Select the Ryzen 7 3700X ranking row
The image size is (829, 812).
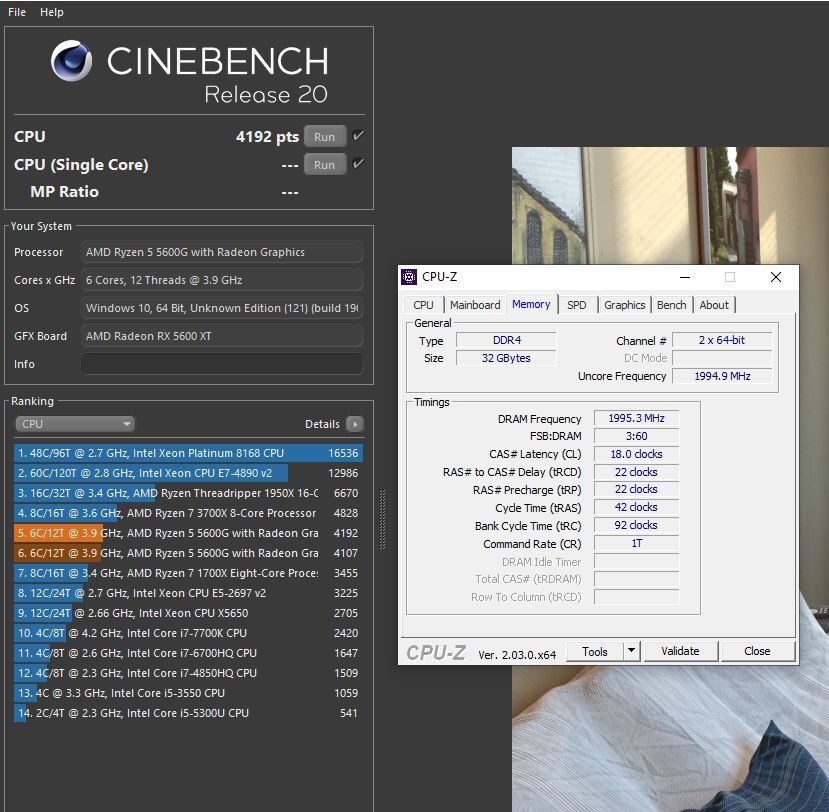click(188, 513)
